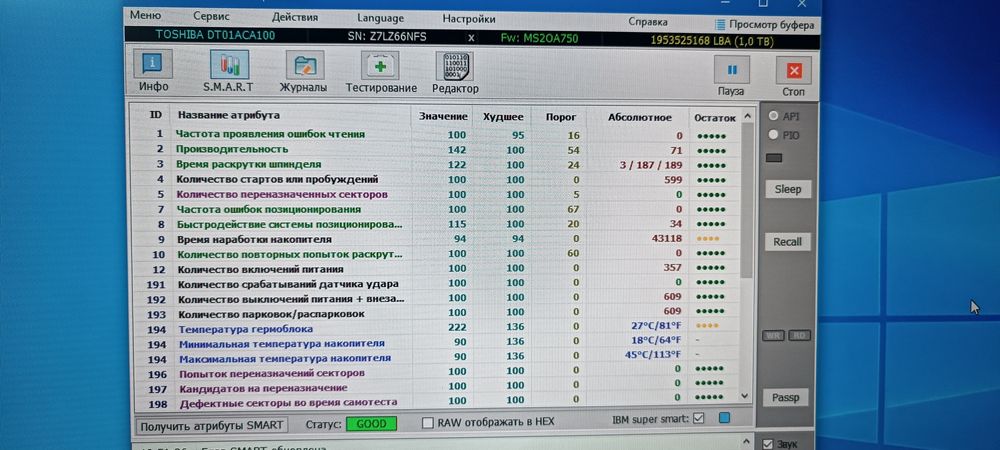Click the TOSHIBA DT01ACA100 drive model label
This screenshot has width=1000, height=450.
(215, 35)
